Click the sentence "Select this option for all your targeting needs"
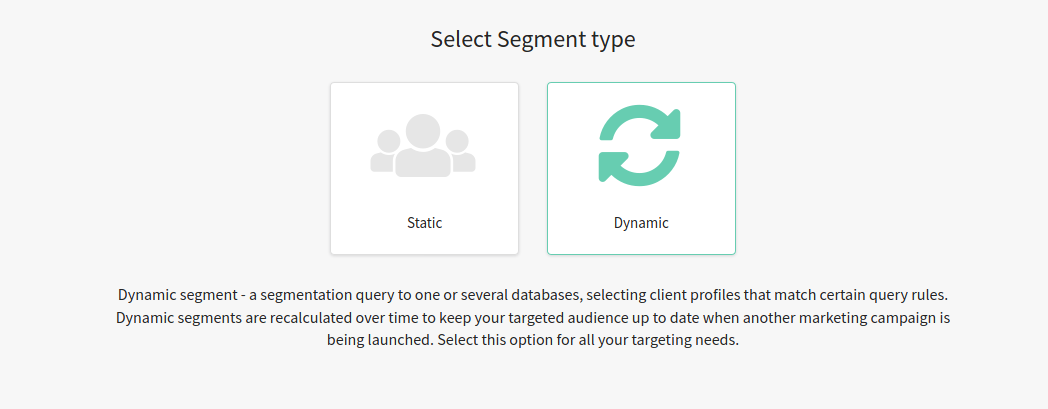Image resolution: width=1048 pixels, height=409 pixels. [588, 339]
